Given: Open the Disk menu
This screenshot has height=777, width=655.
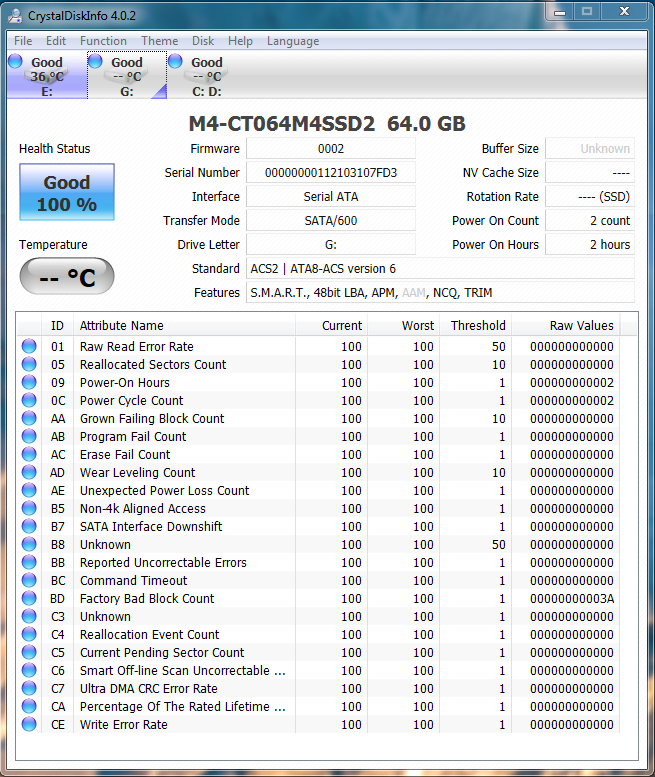Looking at the screenshot, I should [203, 41].
